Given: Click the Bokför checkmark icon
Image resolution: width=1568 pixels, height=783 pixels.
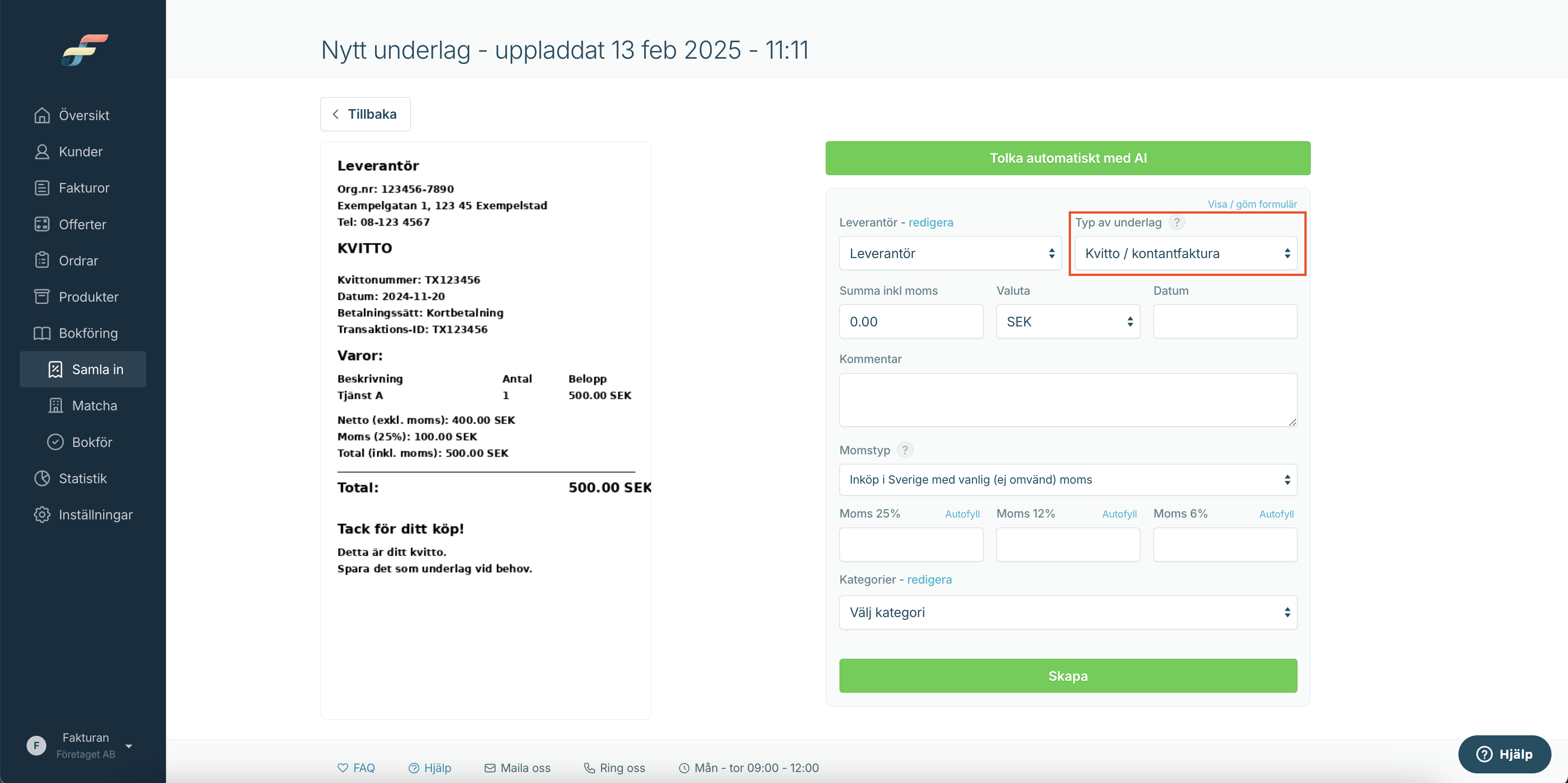Looking at the screenshot, I should [55, 441].
